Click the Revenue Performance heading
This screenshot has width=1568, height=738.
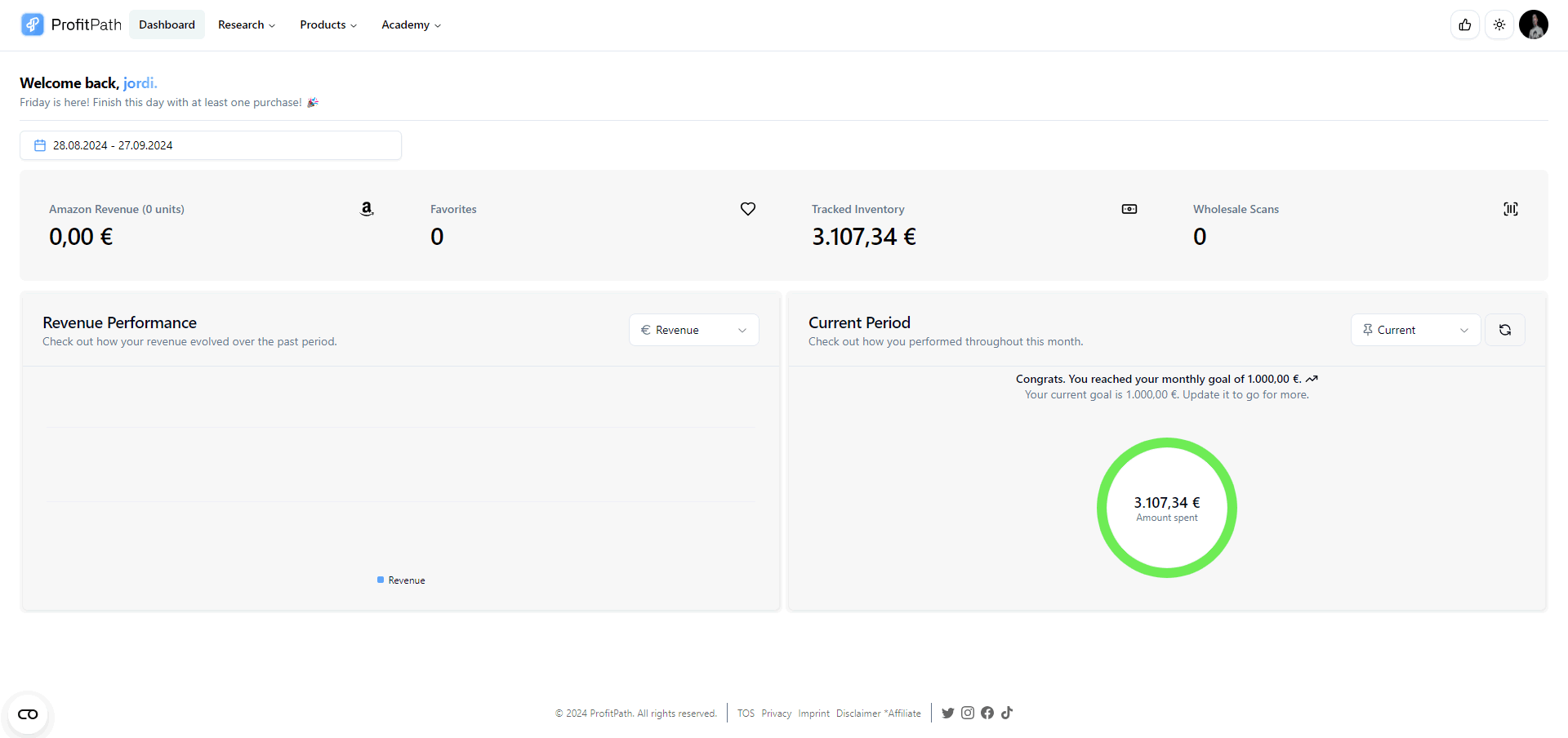[119, 322]
